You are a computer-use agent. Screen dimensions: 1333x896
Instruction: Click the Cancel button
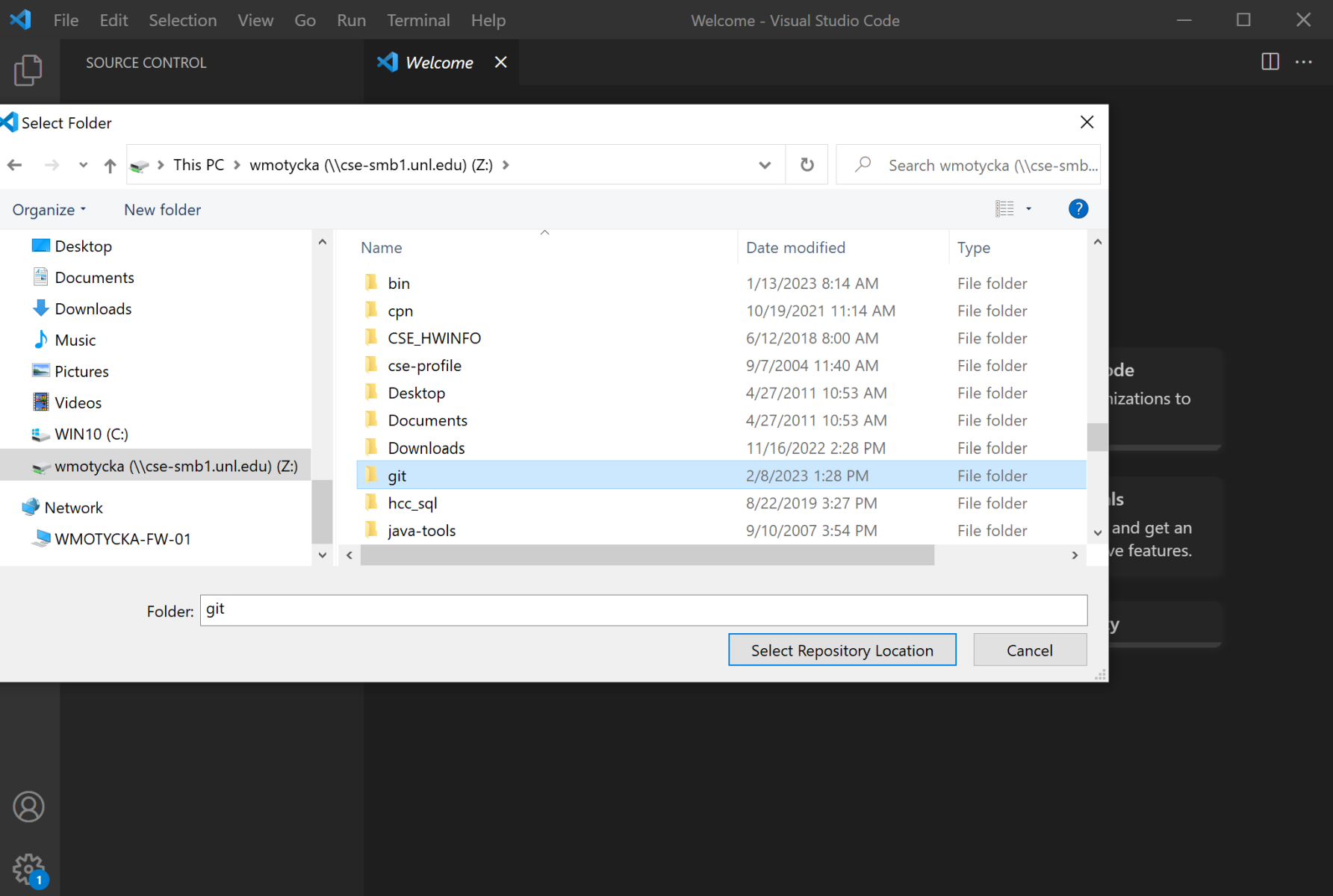point(1029,650)
